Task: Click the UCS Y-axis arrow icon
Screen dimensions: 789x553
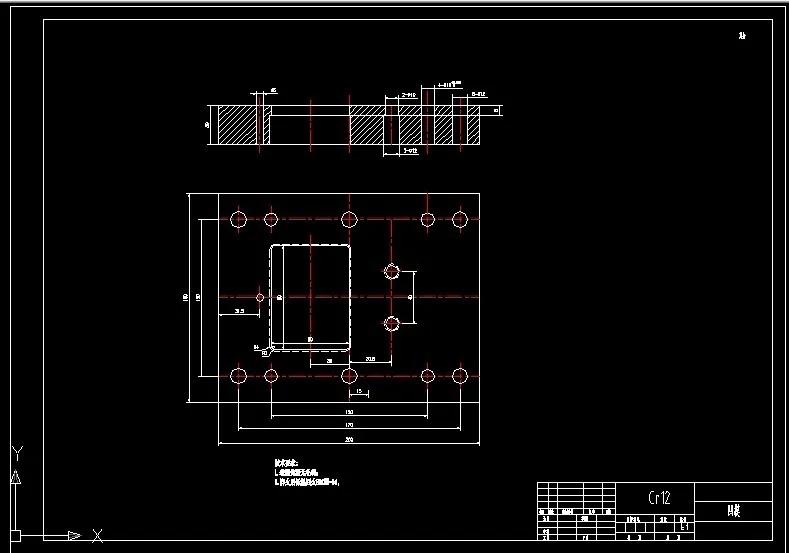Action: (x=16, y=477)
